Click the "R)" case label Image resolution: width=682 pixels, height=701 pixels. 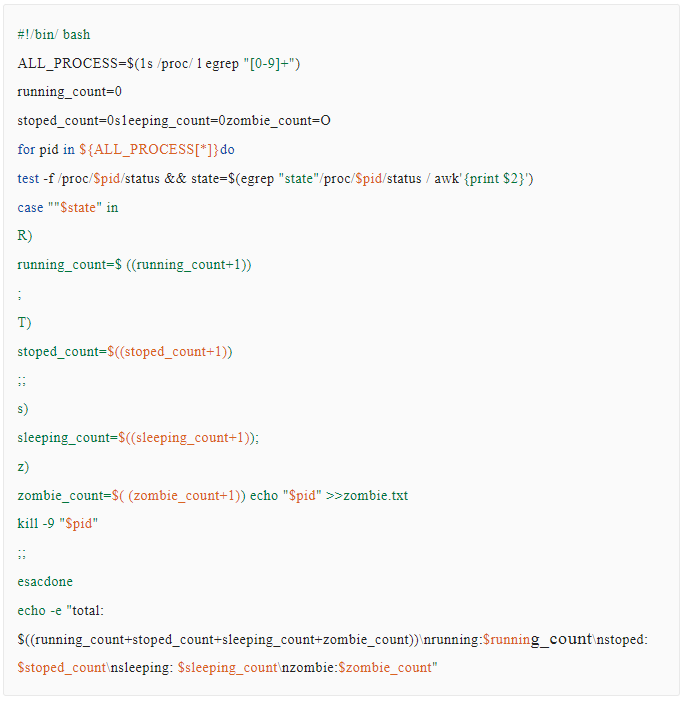click(x=25, y=236)
